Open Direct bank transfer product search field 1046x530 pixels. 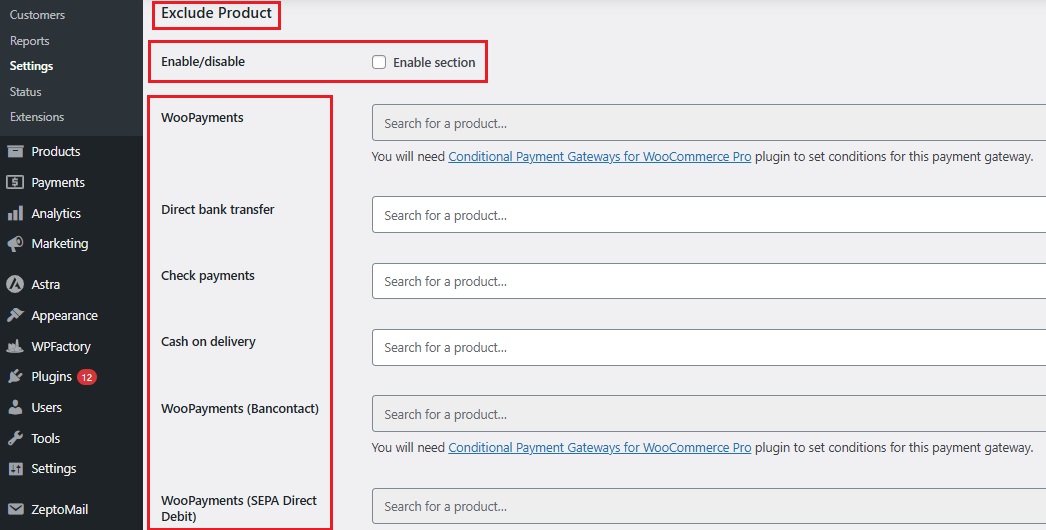point(708,215)
